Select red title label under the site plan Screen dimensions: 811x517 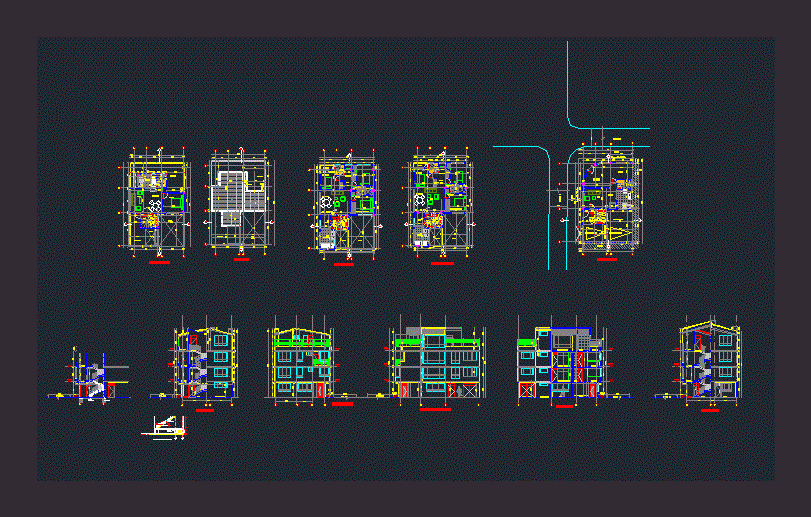(607, 260)
